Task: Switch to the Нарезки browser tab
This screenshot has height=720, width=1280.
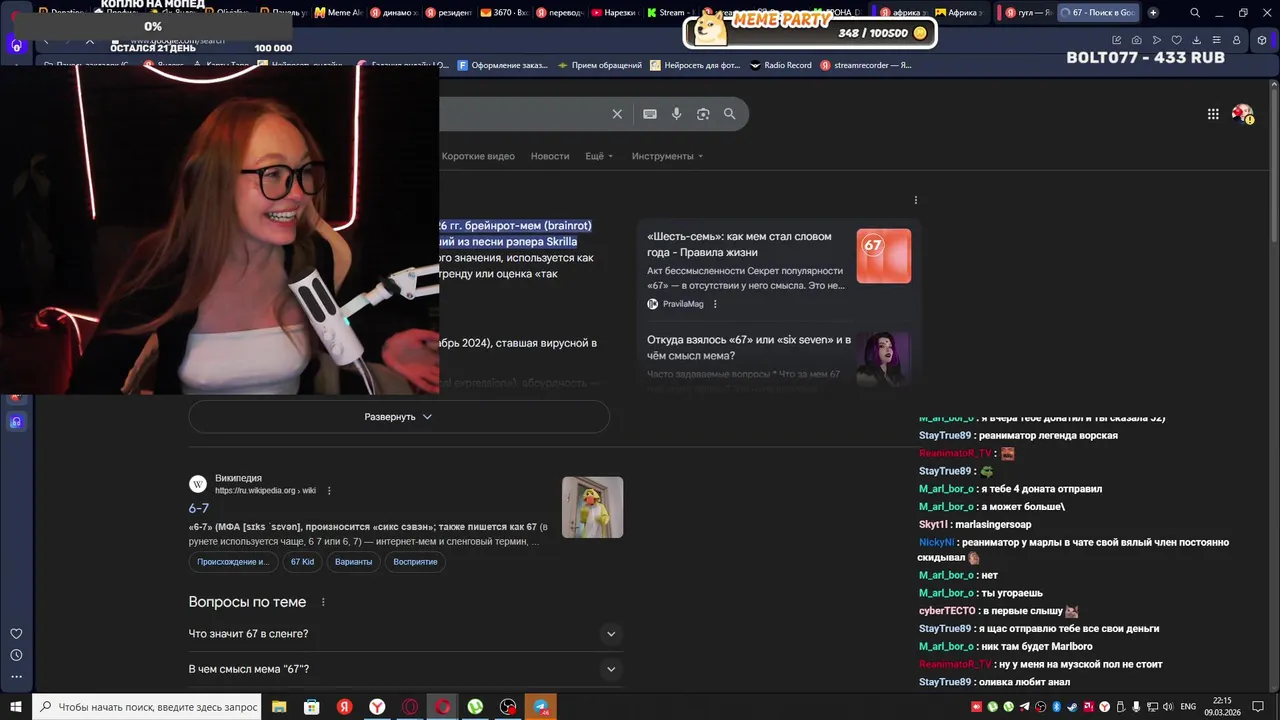Action: click(613, 13)
